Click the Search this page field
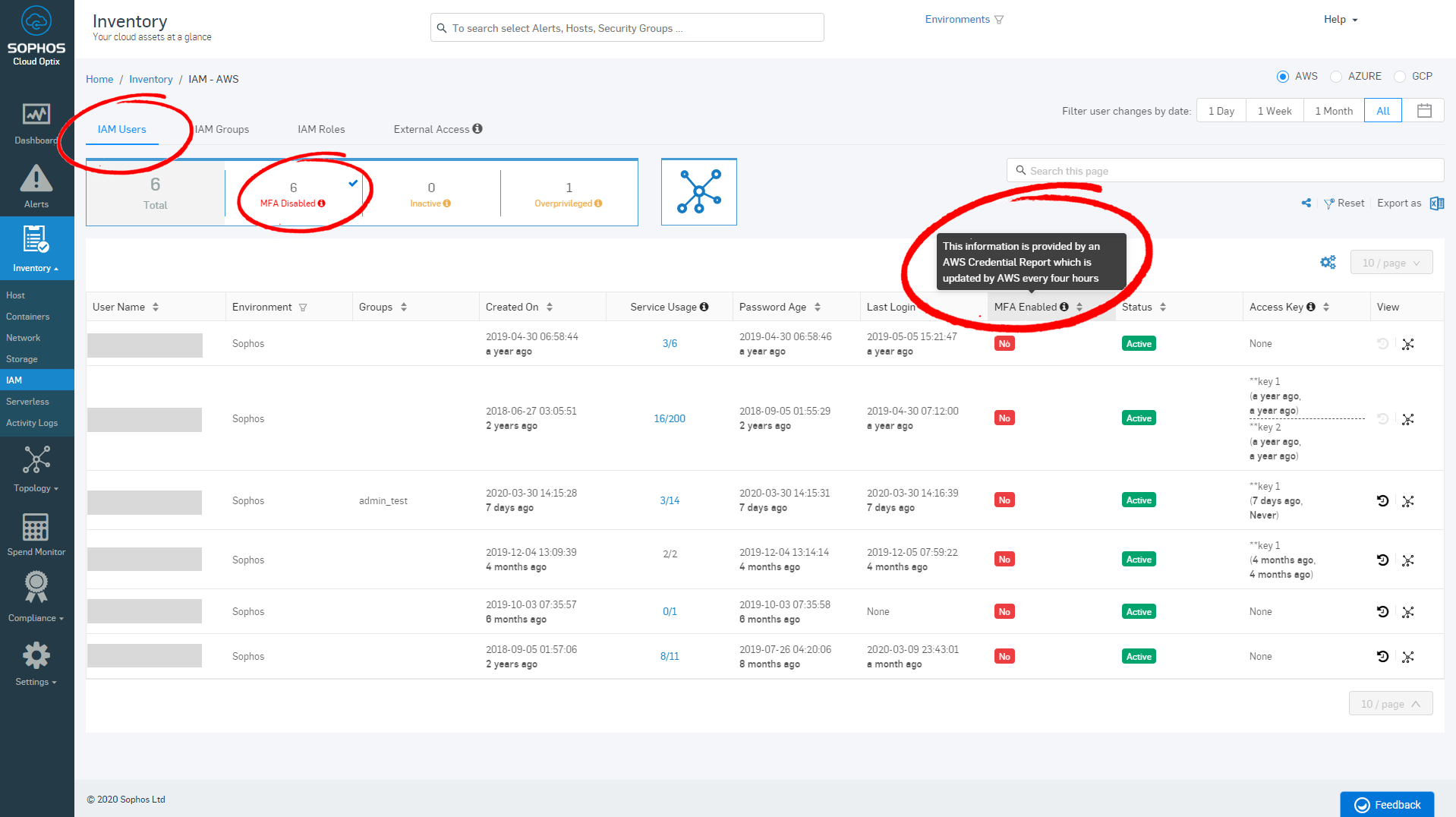This screenshot has width=1456, height=817. tap(1225, 171)
